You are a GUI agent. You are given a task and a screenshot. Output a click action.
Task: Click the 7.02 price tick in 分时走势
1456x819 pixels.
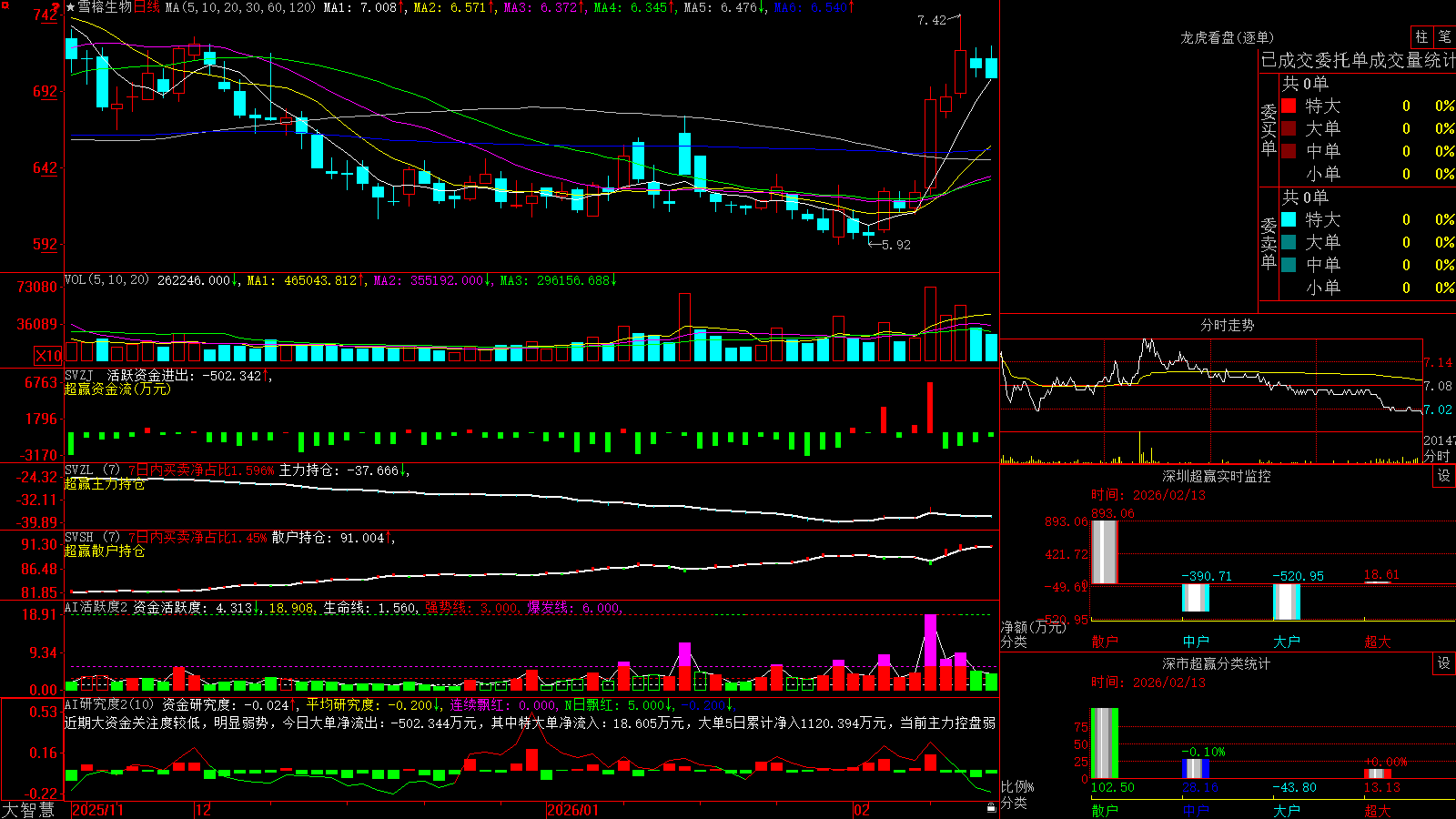(x=1438, y=410)
